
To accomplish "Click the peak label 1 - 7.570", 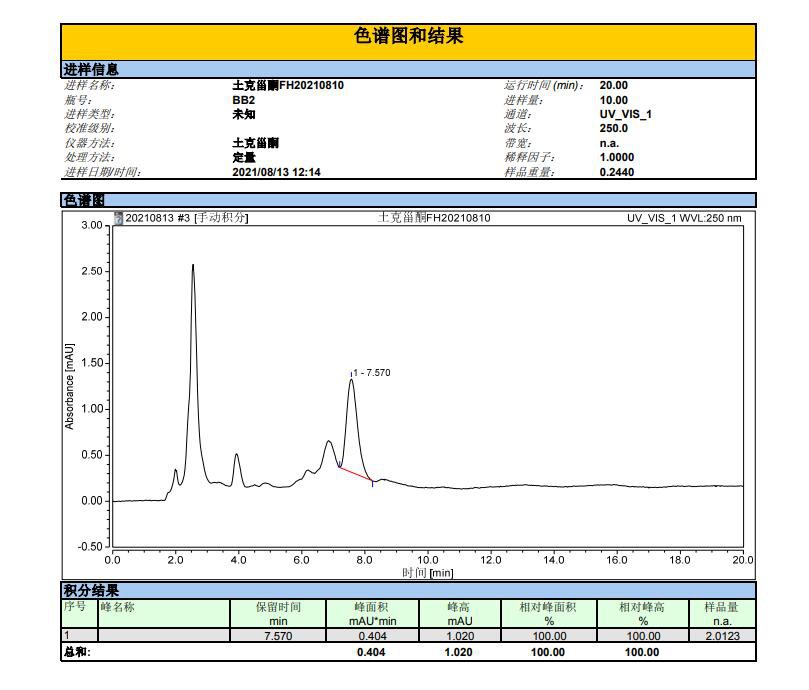I will pyautogui.click(x=372, y=373).
